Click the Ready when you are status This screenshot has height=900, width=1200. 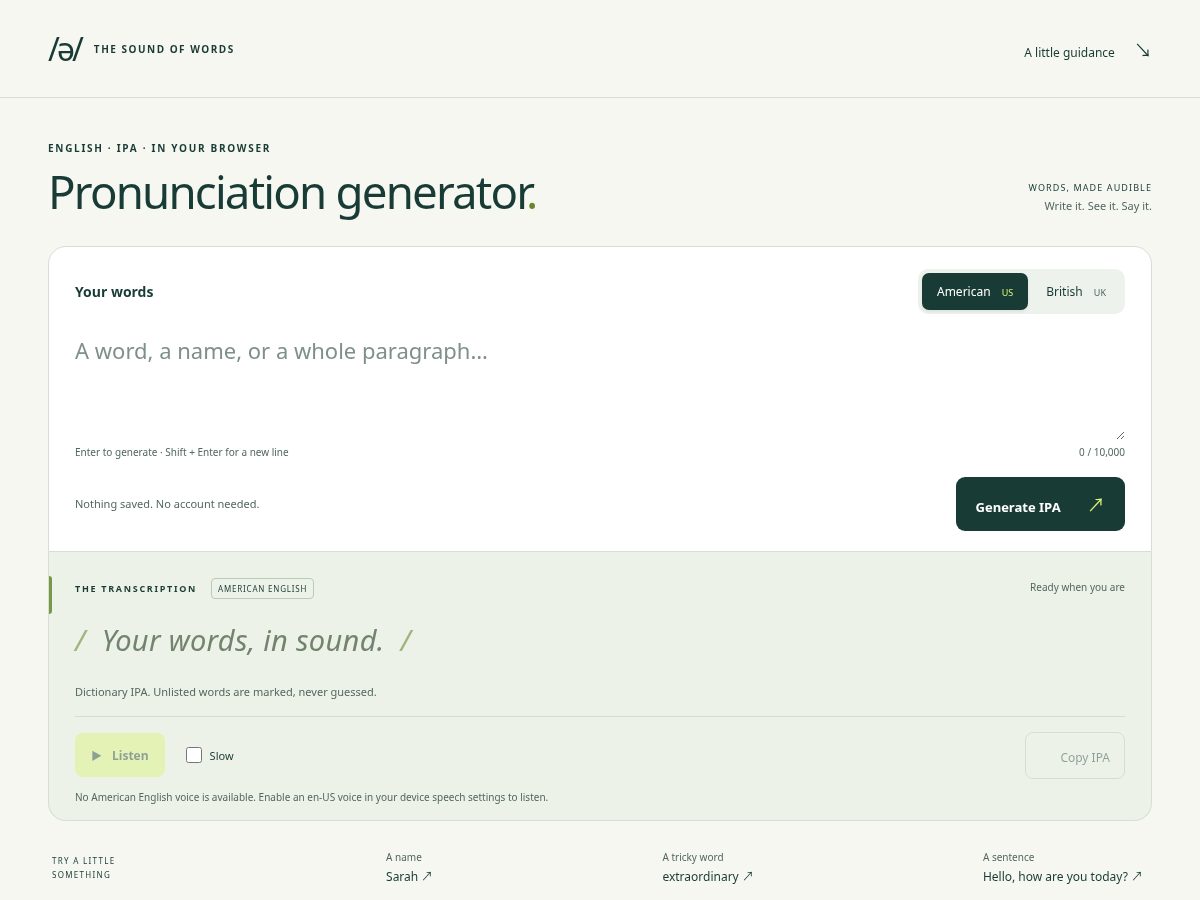click(1077, 587)
